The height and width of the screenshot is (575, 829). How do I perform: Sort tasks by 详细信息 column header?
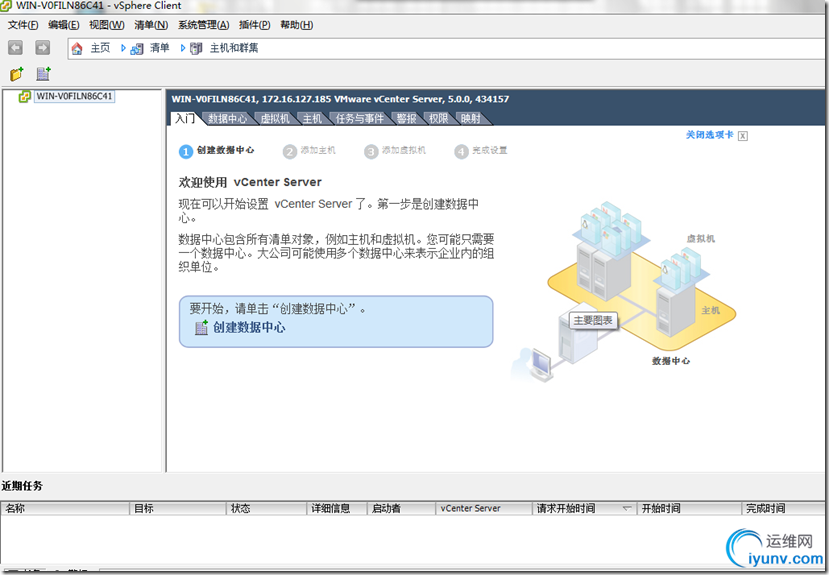click(337, 508)
